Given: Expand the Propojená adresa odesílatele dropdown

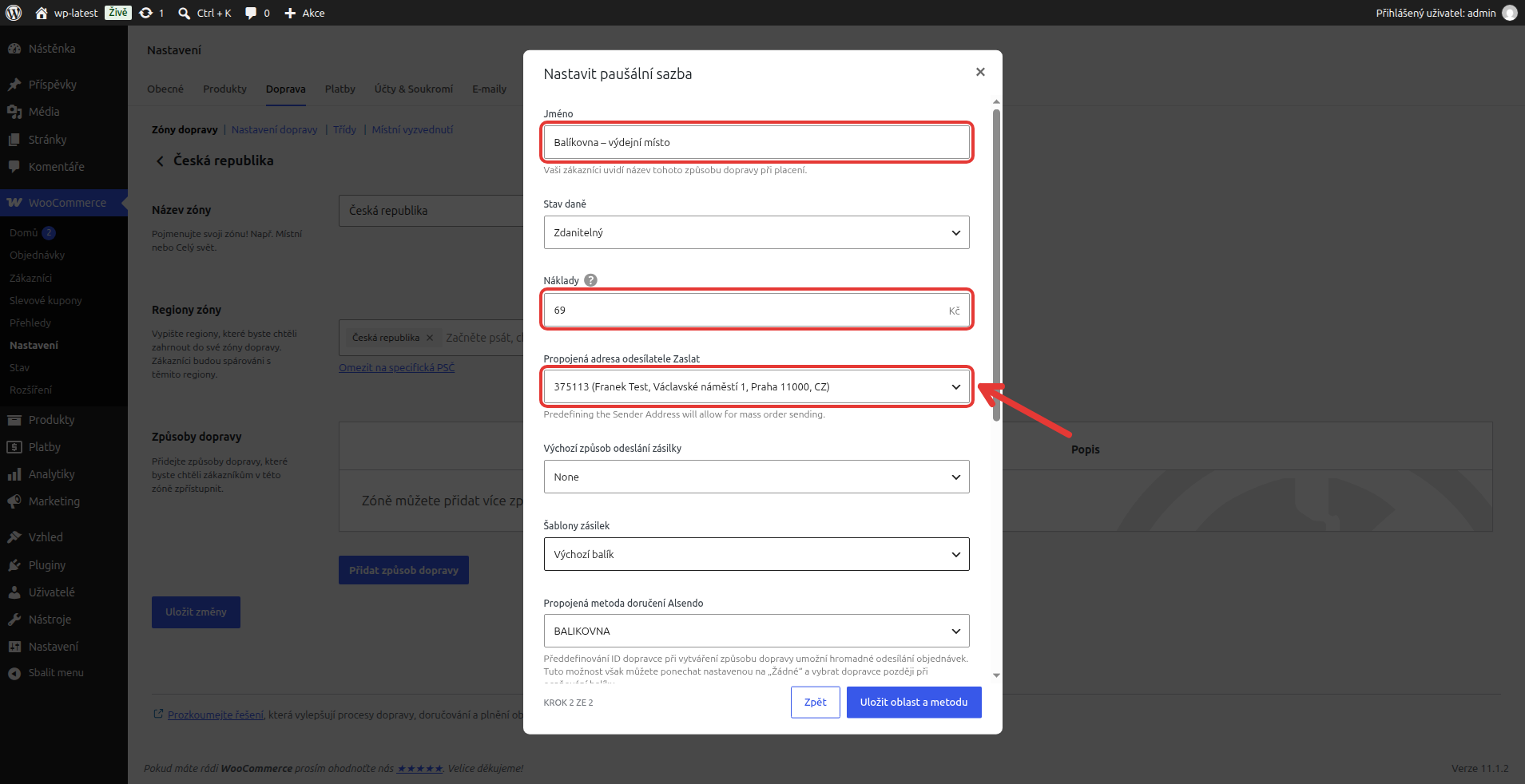Looking at the screenshot, I should tap(757, 386).
